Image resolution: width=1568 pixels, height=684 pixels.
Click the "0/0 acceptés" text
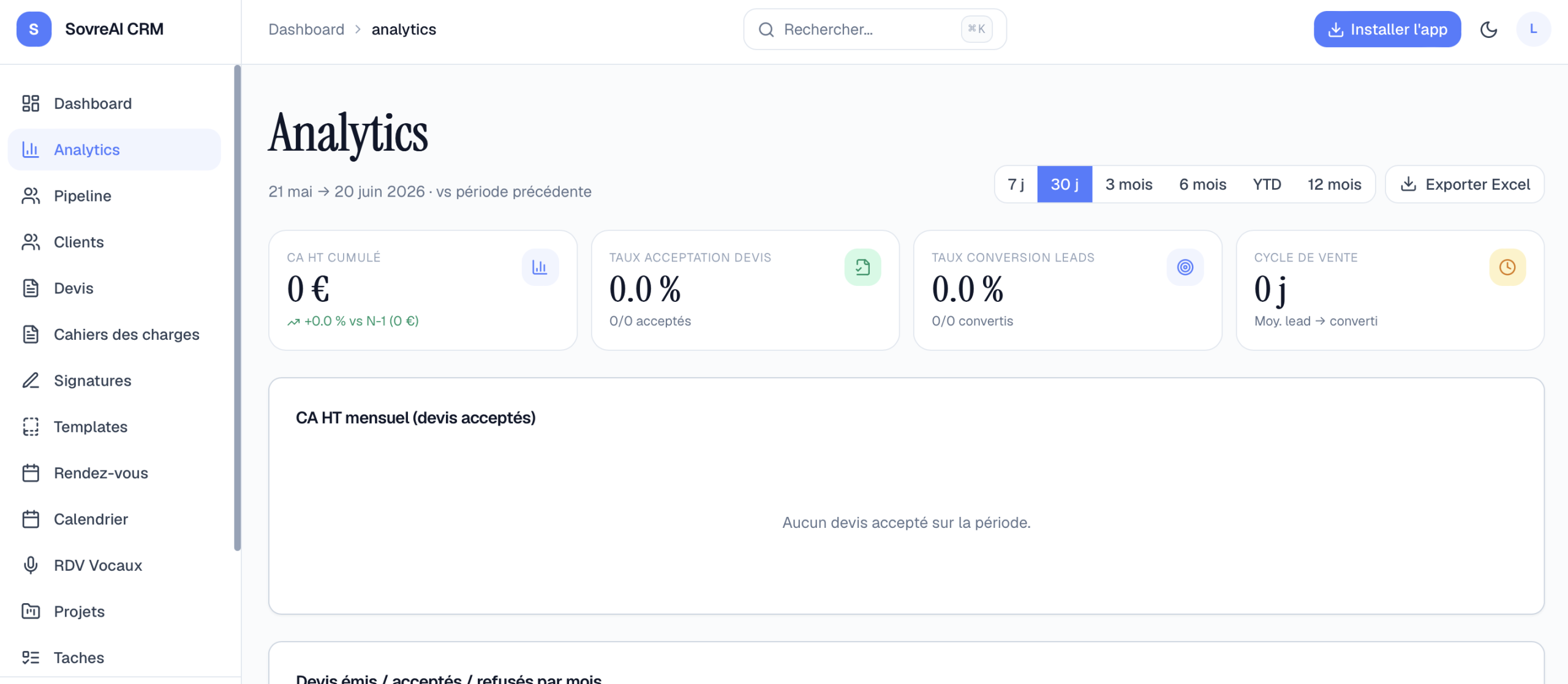pos(650,321)
